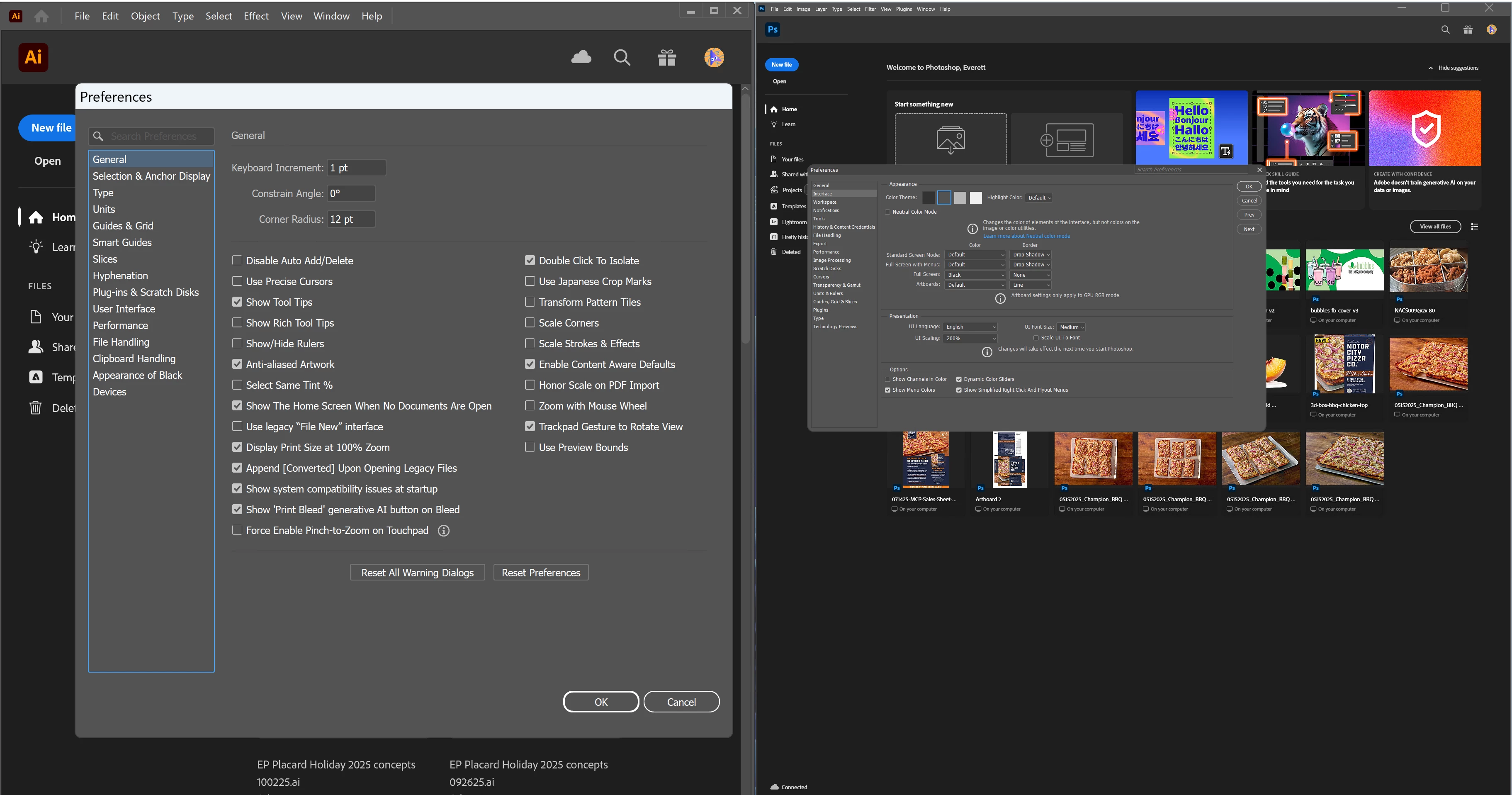Image resolution: width=1512 pixels, height=795 pixels.
Task: Click the info icon beside Pinch-to-Zoom option
Action: [x=444, y=531]
